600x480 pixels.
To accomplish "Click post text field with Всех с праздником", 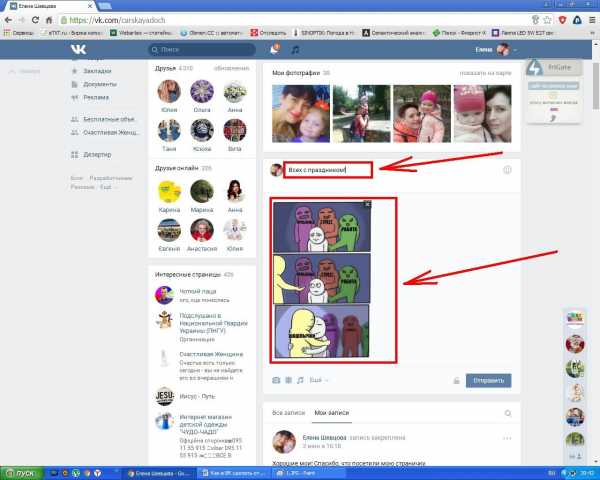I will [328, 170].
